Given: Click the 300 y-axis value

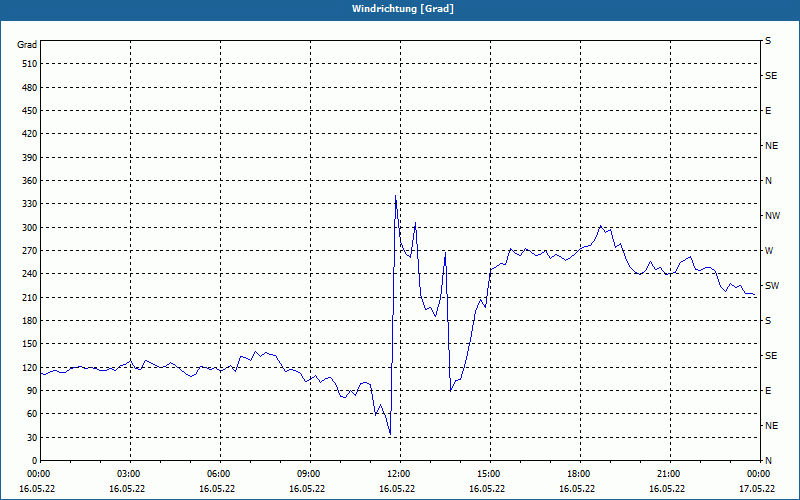Looking at the screenshot, I should click(x=30, y=228).
